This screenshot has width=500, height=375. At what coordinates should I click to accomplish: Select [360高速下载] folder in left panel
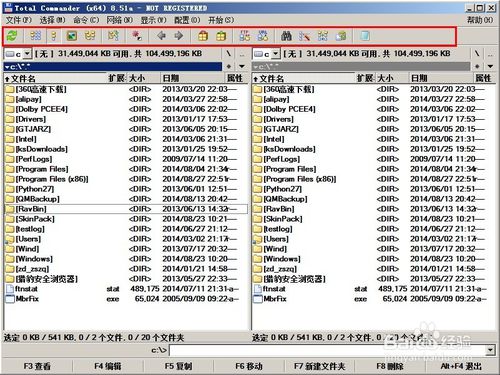click(126, 89)
